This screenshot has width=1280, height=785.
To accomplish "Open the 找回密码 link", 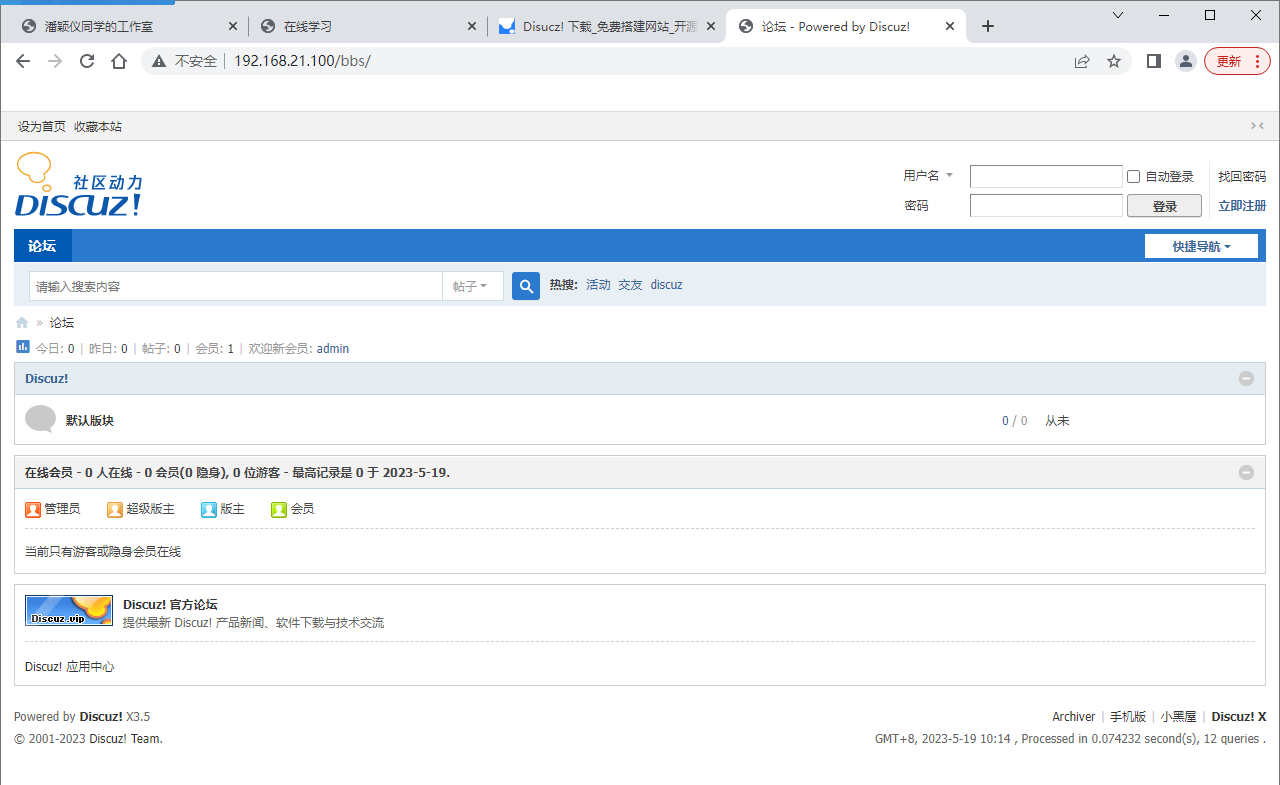I will 1242,177.
